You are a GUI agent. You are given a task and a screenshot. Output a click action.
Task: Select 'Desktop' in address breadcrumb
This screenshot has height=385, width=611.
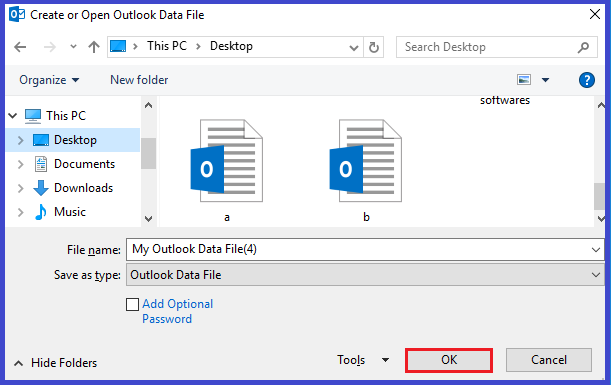pos(231,46)
